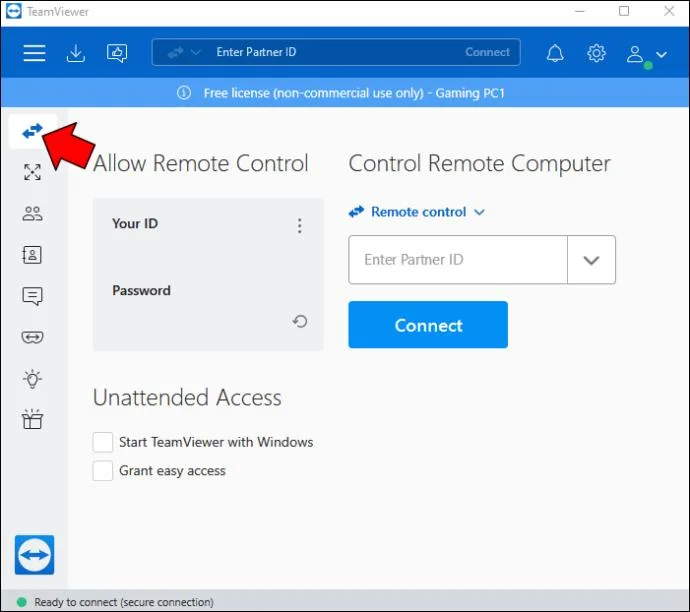
Task: Click the green connection status dot
Action: pos(22,602)
